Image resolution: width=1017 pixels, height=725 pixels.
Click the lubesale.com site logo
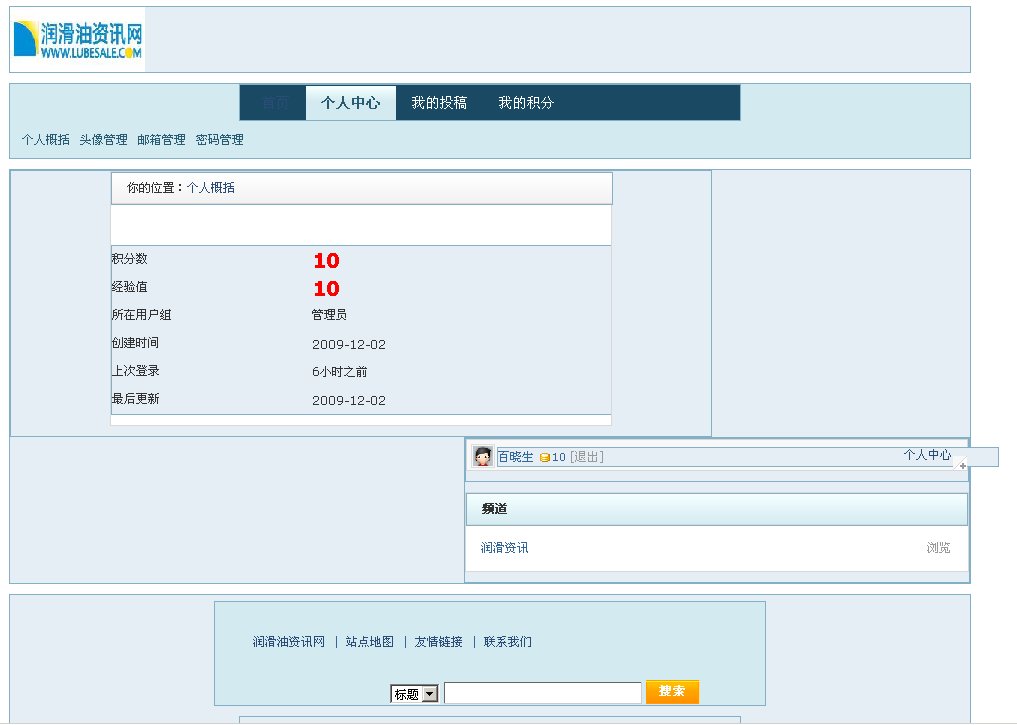click(x=77, y=40)
